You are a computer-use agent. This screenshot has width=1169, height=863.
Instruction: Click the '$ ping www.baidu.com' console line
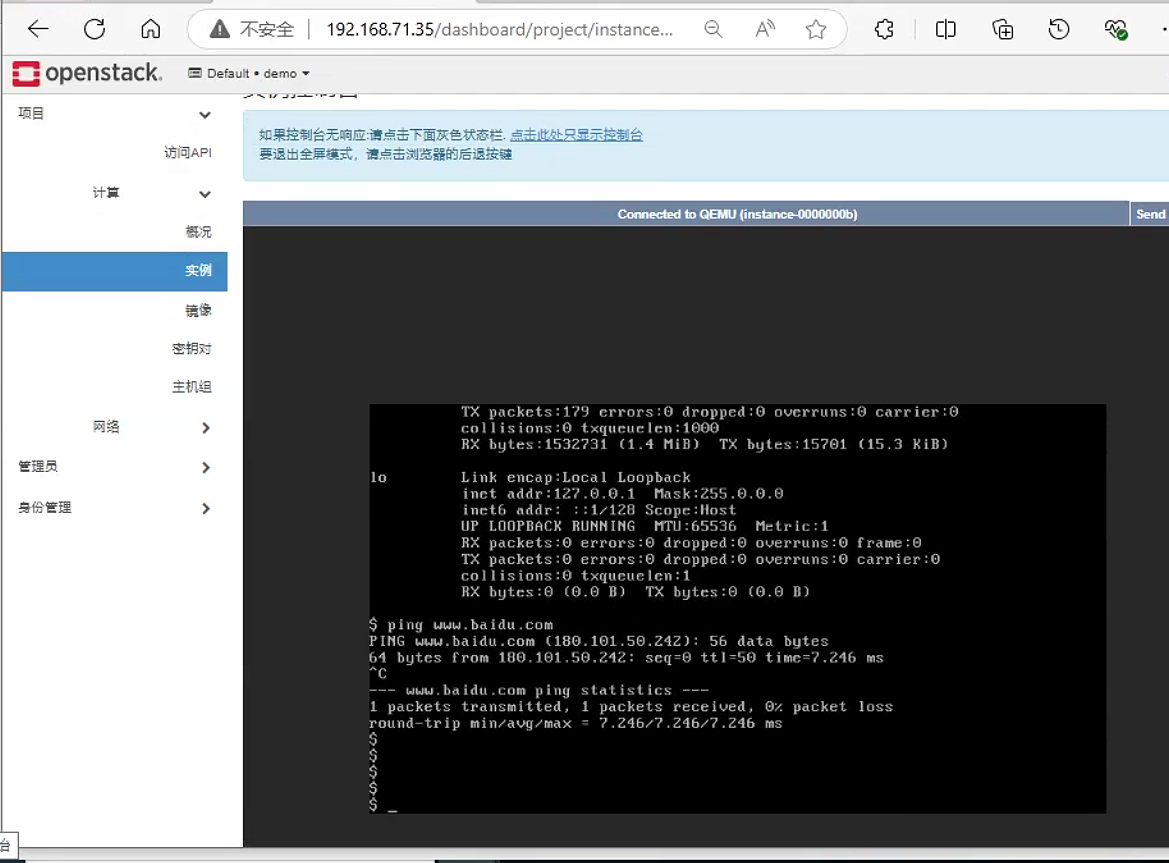tap(461, 625)
